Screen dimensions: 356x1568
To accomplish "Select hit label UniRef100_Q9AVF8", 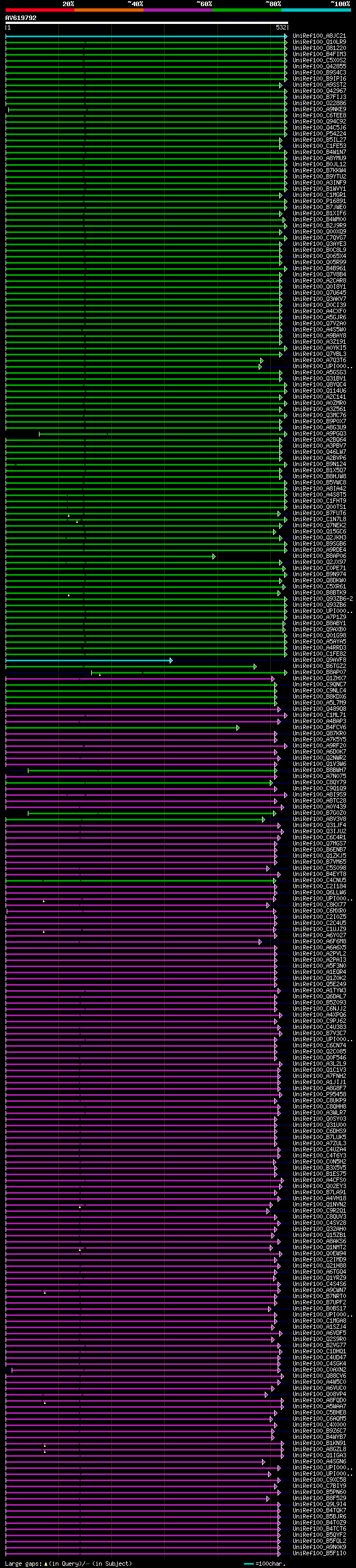I will [x=319, y=660].
